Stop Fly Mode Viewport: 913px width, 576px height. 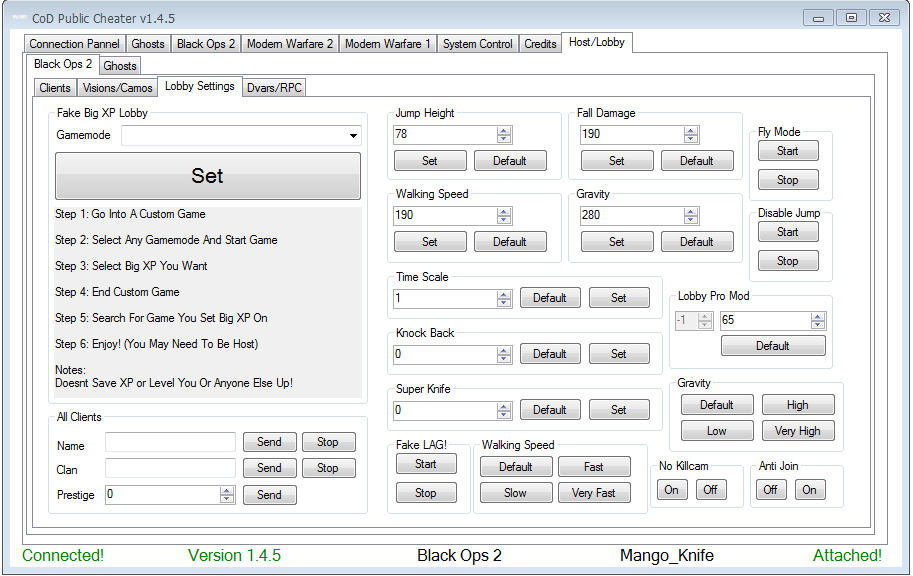point(788,180)
